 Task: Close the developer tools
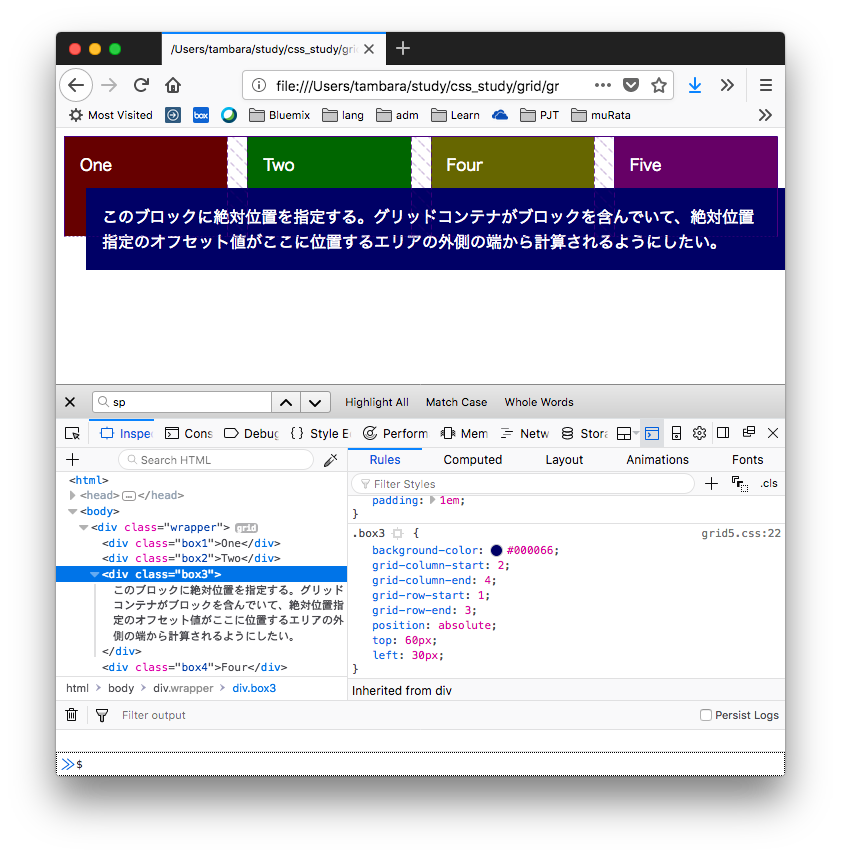[773, 433]
